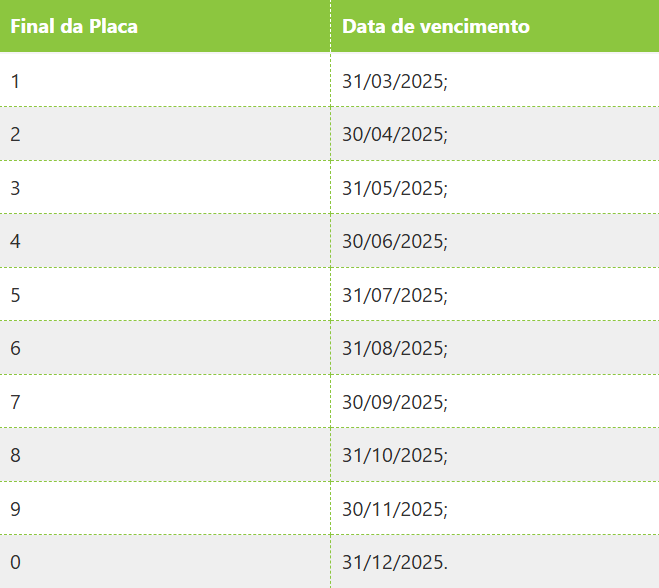Select the date 30/09/2025 cell
659x588 pixels.
click(x=495, y=401)
